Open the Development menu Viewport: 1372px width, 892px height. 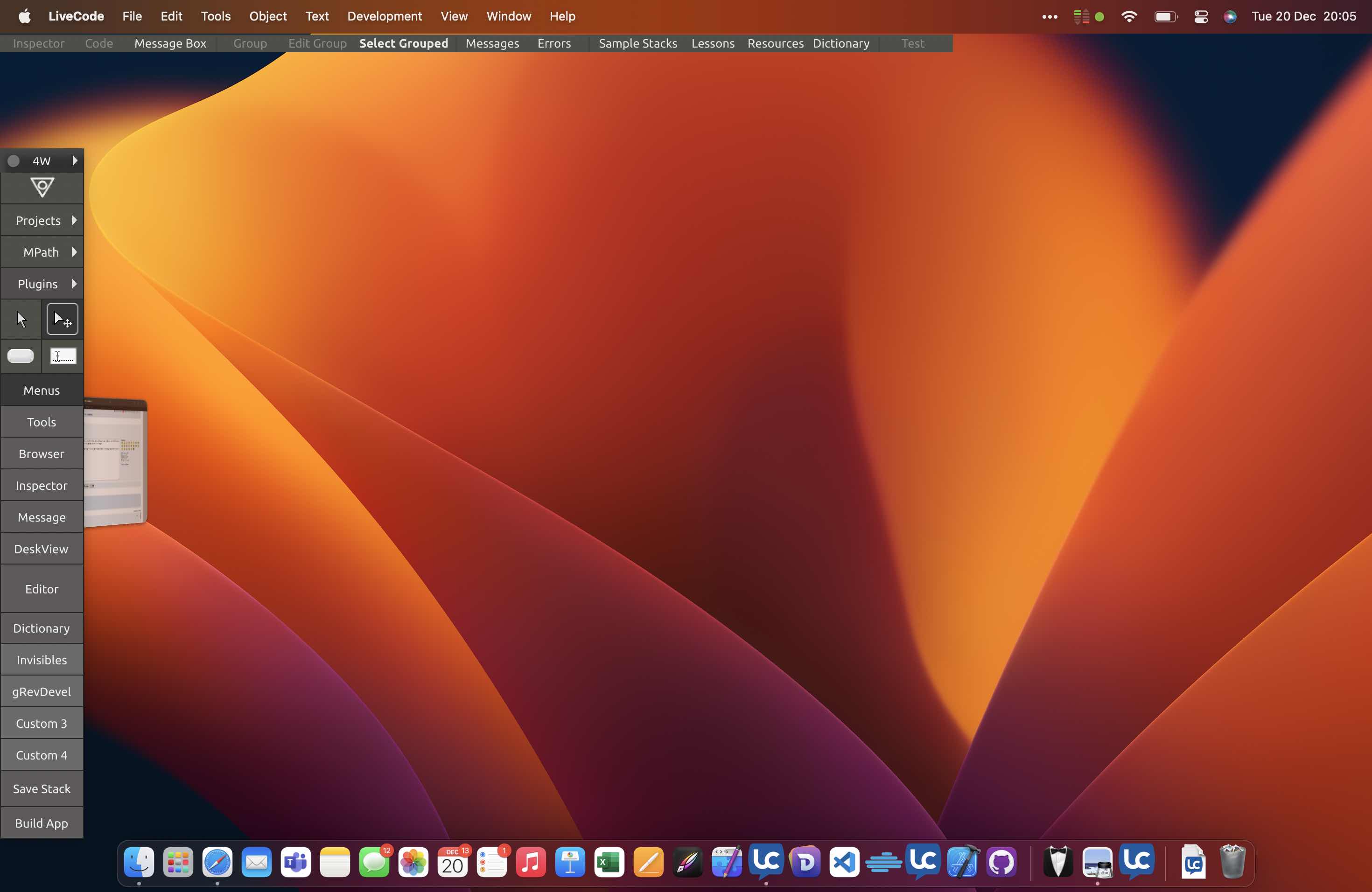385,16
